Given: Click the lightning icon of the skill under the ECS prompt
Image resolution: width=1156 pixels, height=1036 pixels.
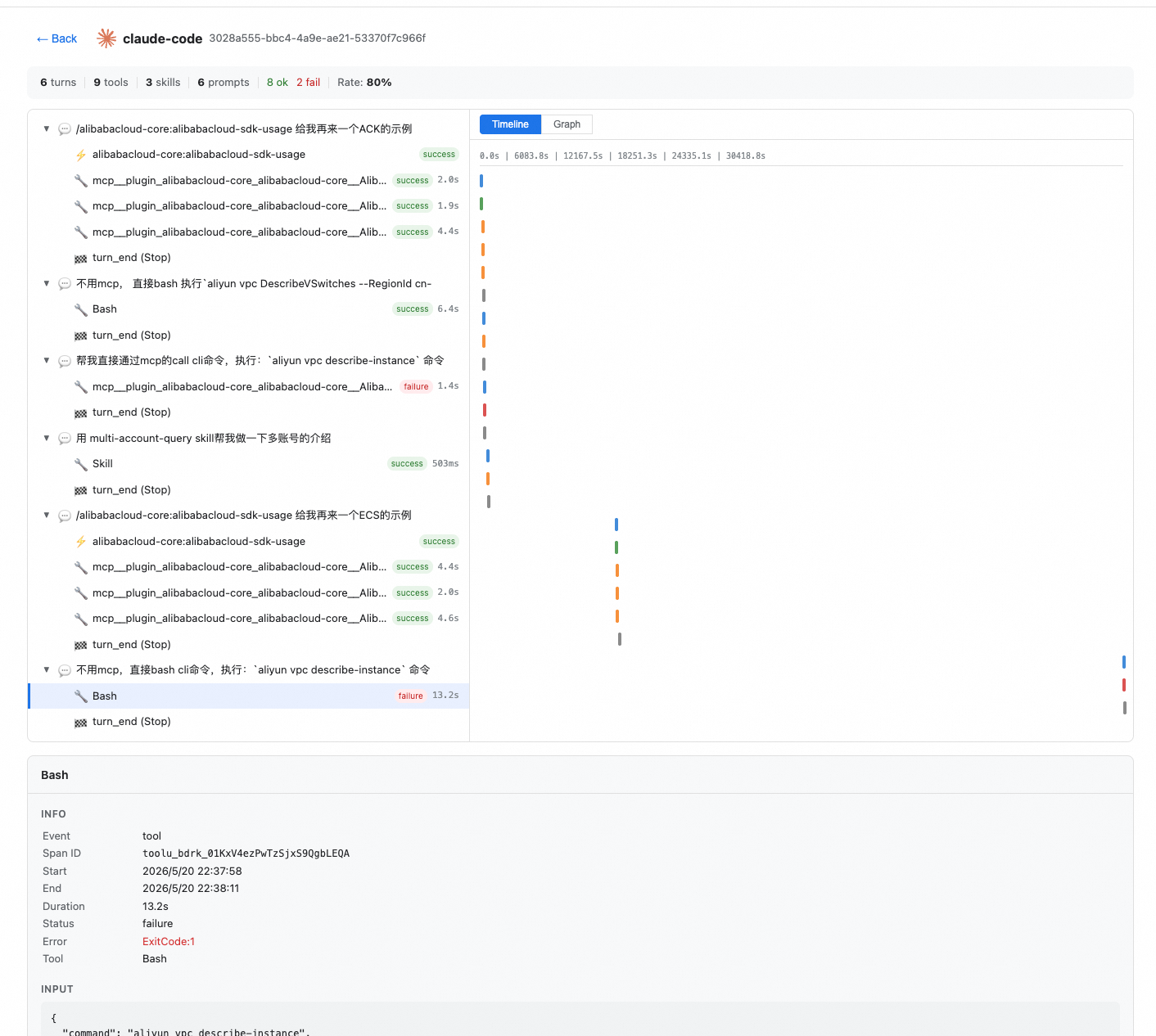Looking at the screenshot, I should point(81,542).
